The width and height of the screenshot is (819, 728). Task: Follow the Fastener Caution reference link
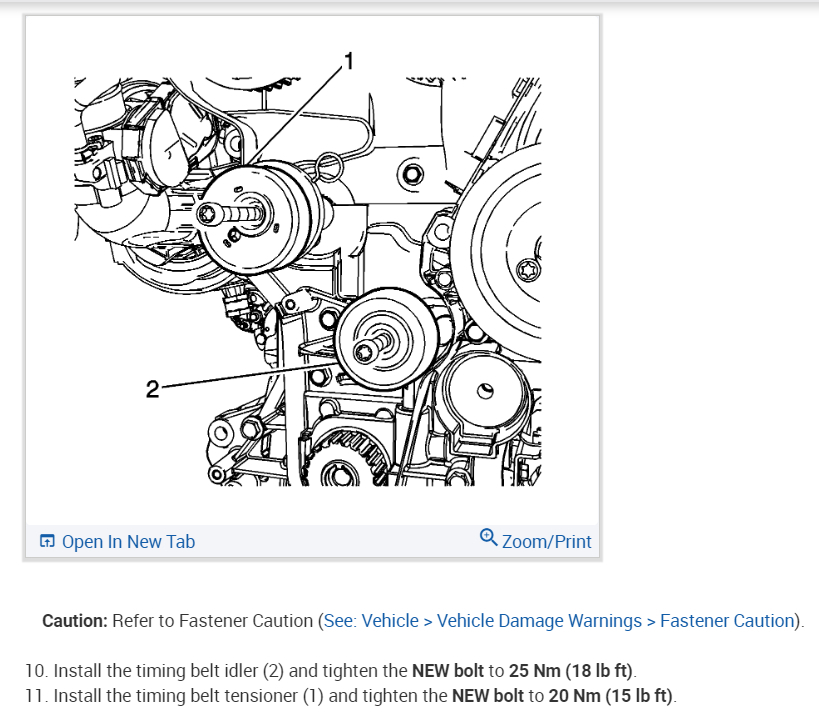(x=559, y=620)
